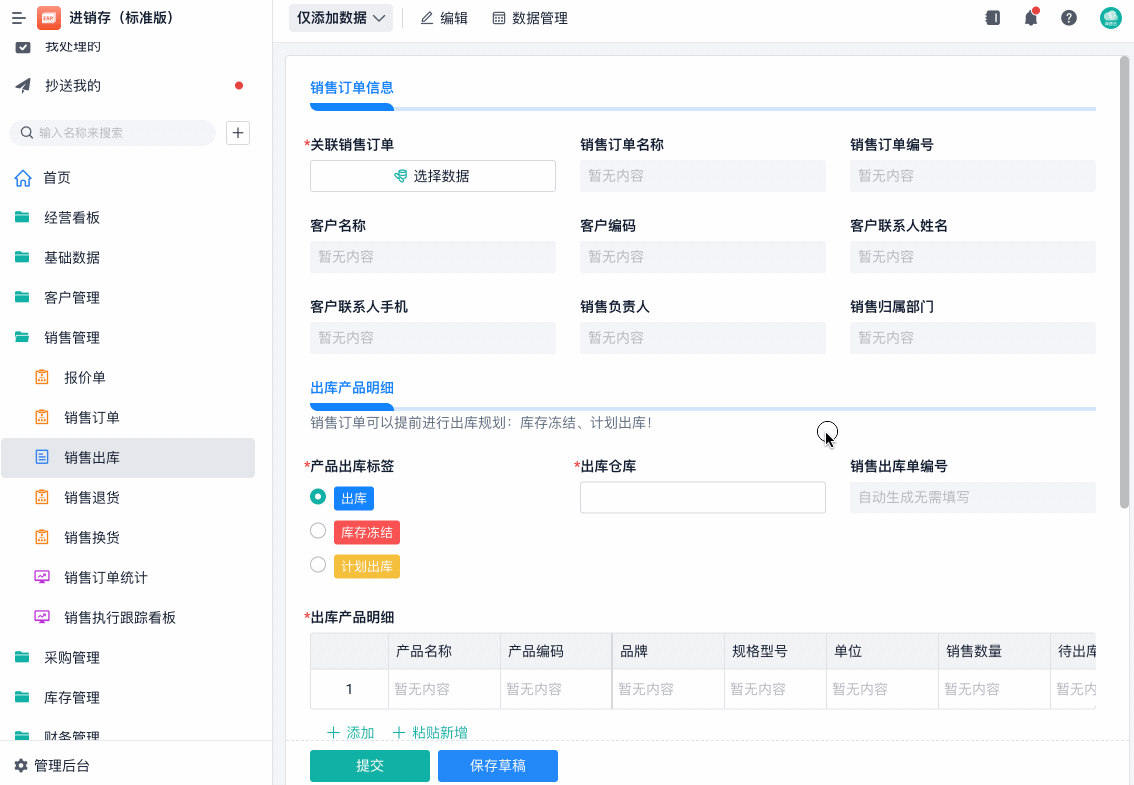This screenshot has width=1134, height=785.
Task: Select the 计划出库 radio option
Action: [x=317, y=565]
